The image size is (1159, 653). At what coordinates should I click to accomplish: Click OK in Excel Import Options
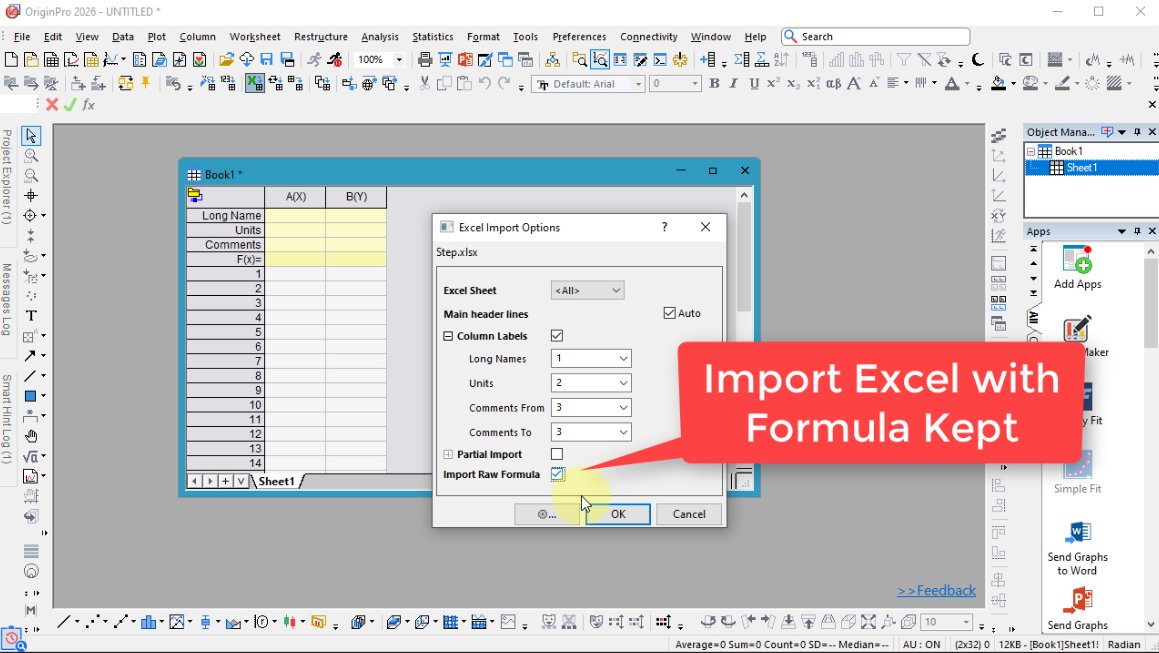tap(618, 514)
